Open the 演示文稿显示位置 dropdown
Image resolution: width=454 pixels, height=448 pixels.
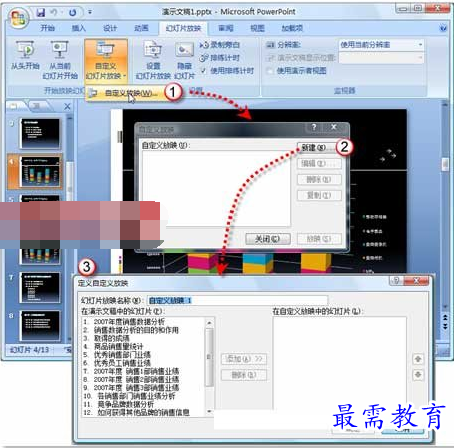coord(381,58)
